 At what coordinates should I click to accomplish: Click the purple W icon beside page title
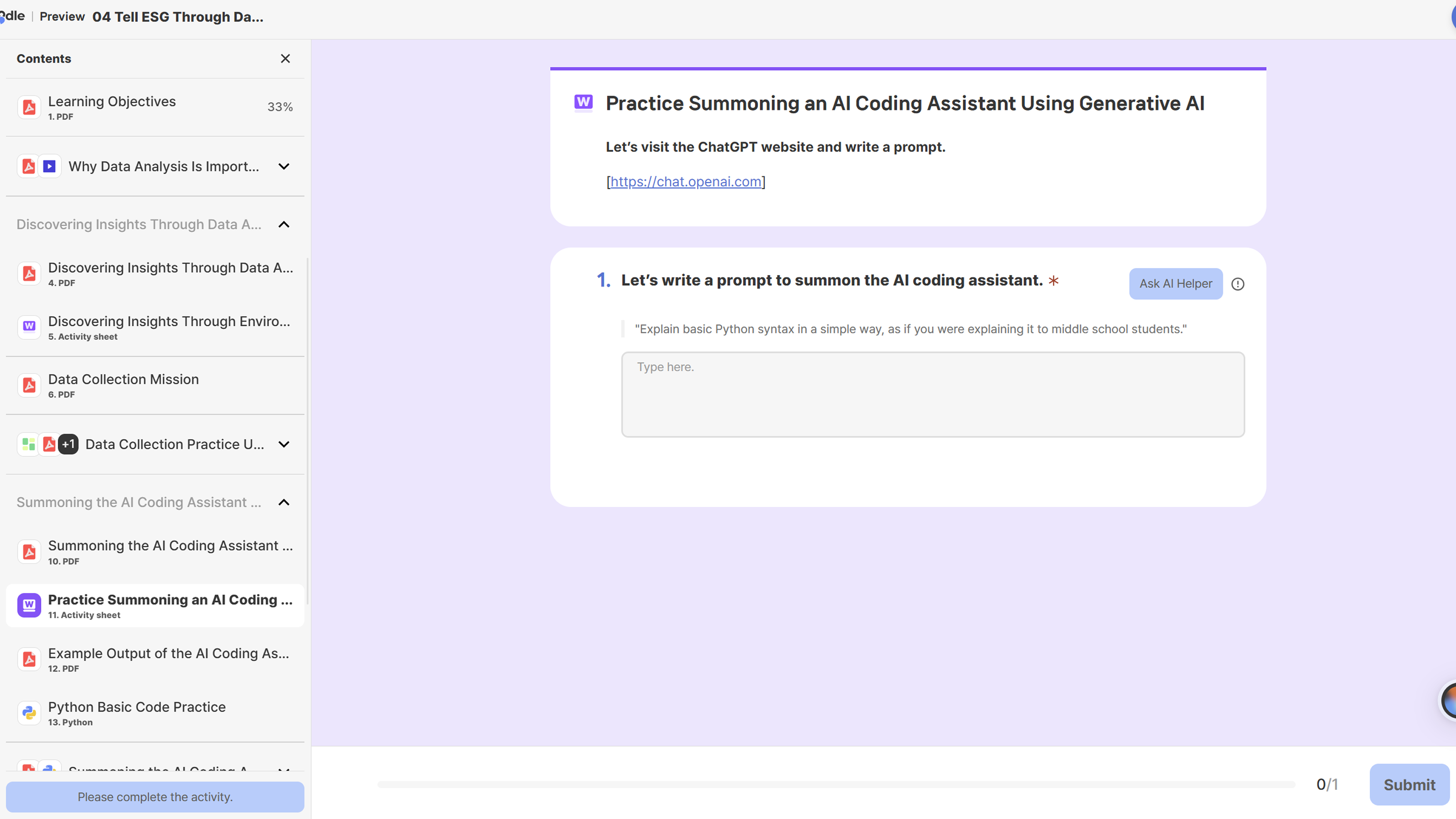coord(583,102)
